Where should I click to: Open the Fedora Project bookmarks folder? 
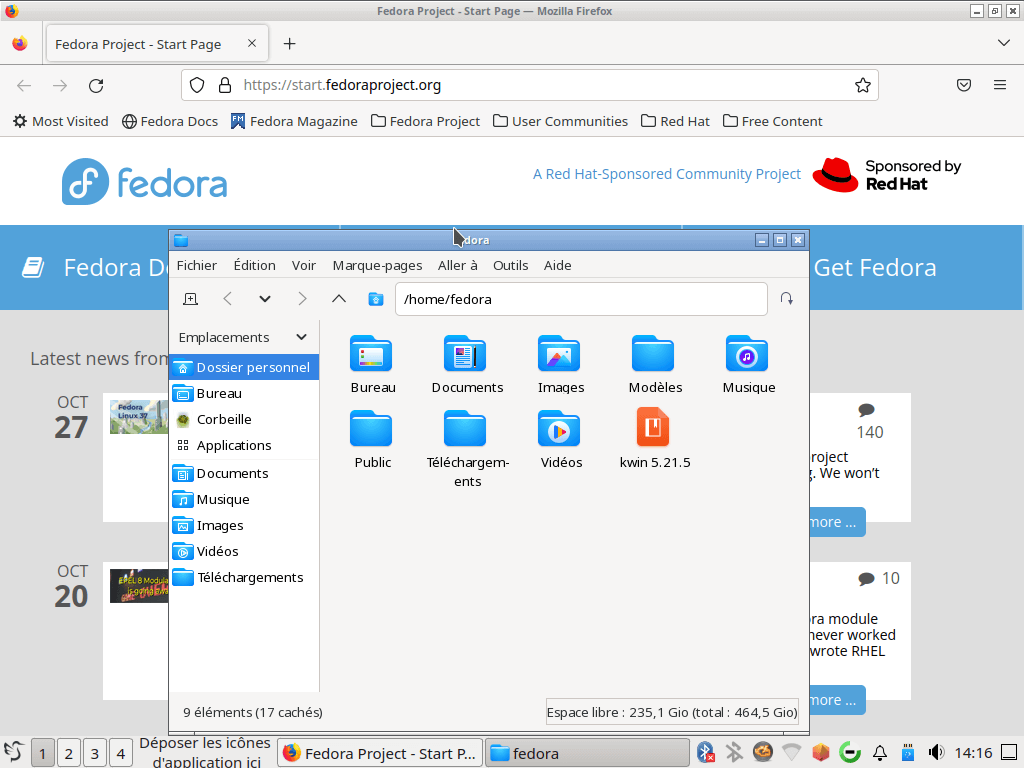(x=425, y=121)
